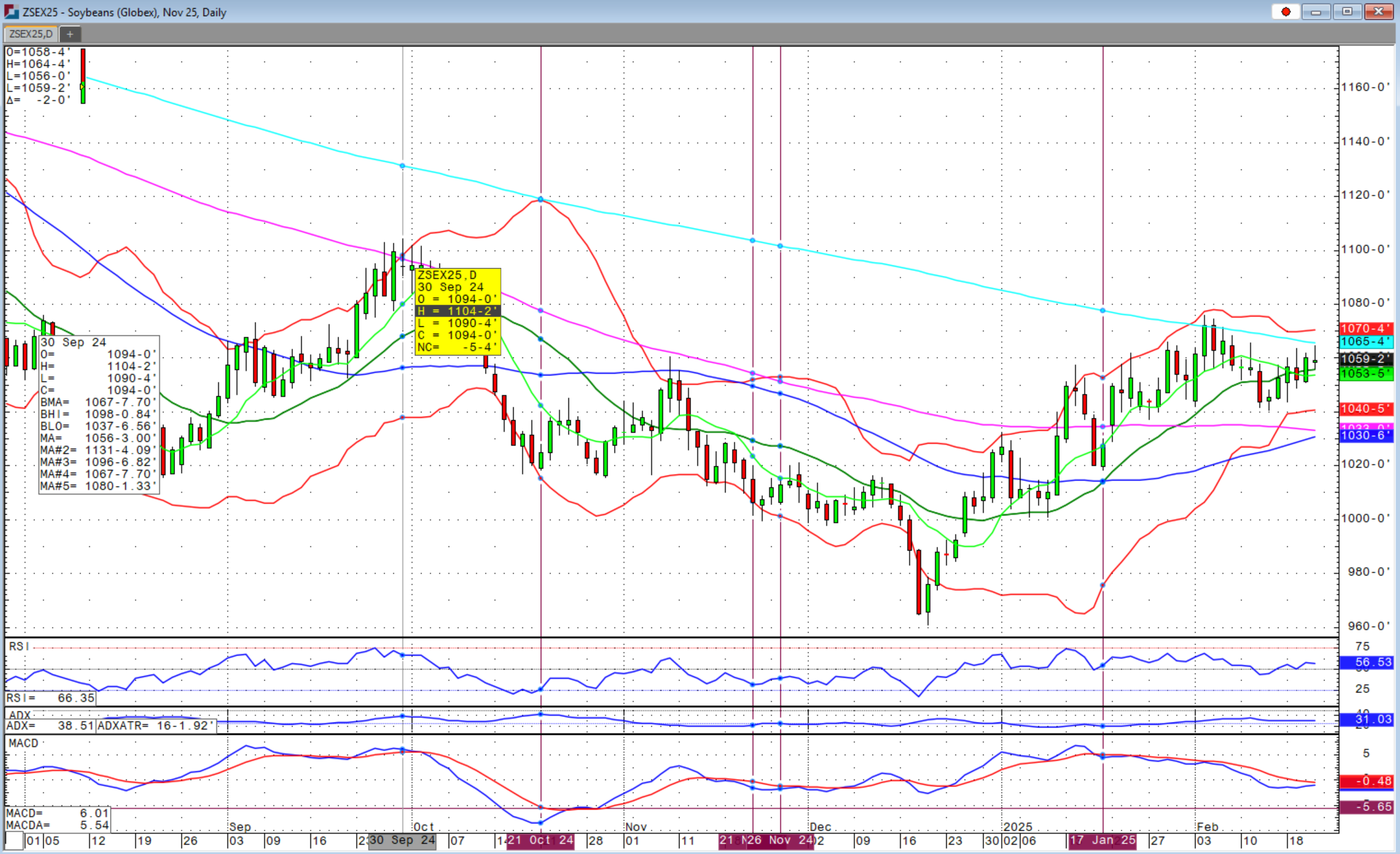This screenshot has width=1400, height=854.
Task: Click the CQG logo icon in title bar
Action: tap(11, 12)
